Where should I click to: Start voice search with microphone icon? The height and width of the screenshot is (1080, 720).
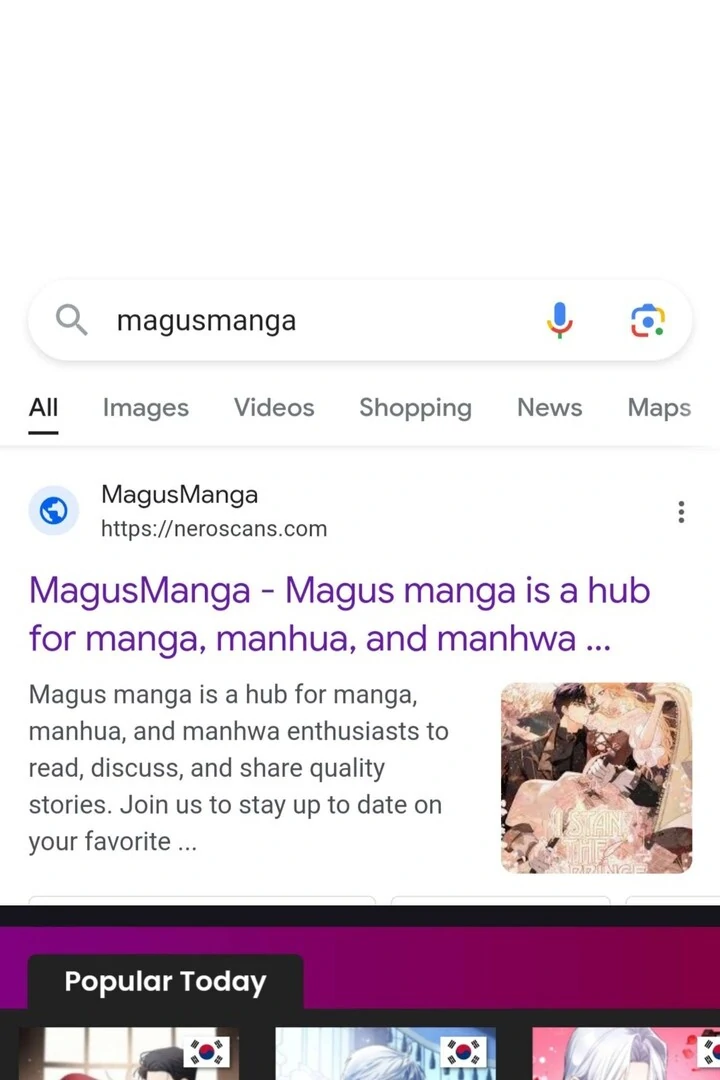click(x=559, y=320)
